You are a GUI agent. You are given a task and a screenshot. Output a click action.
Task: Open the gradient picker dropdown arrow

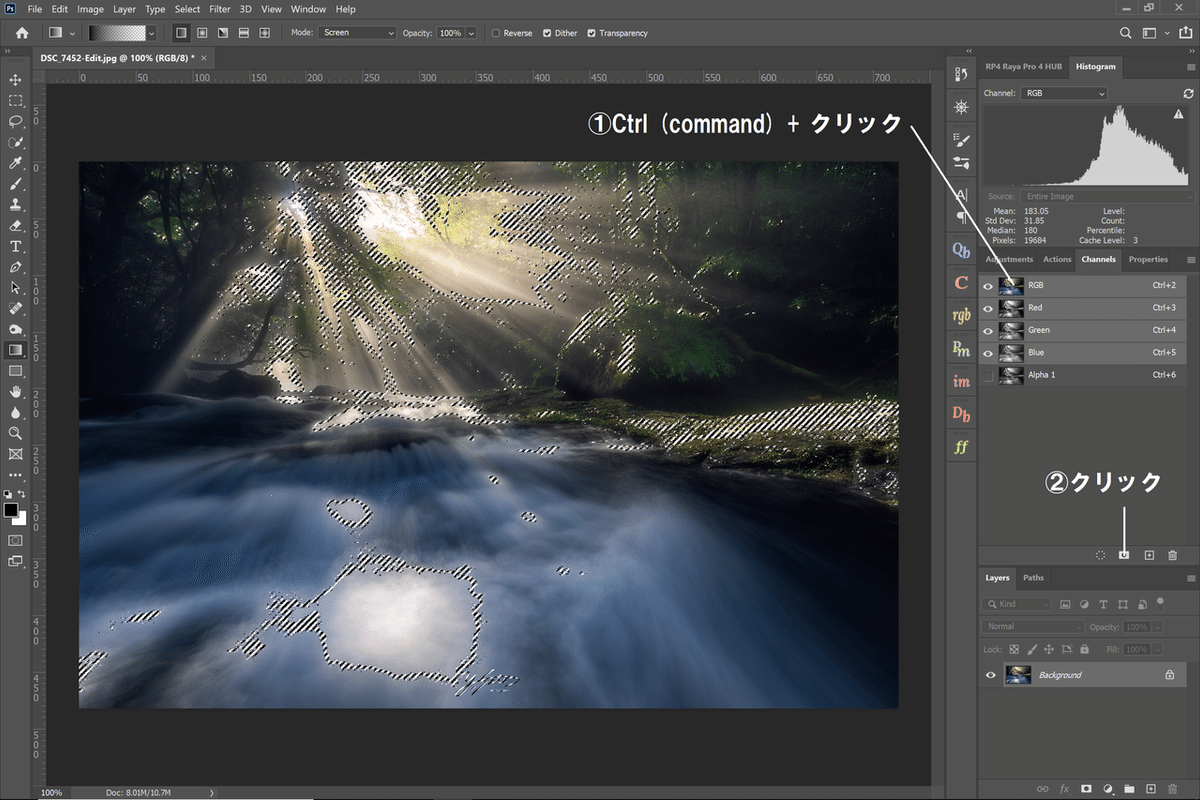click(152, 33)
